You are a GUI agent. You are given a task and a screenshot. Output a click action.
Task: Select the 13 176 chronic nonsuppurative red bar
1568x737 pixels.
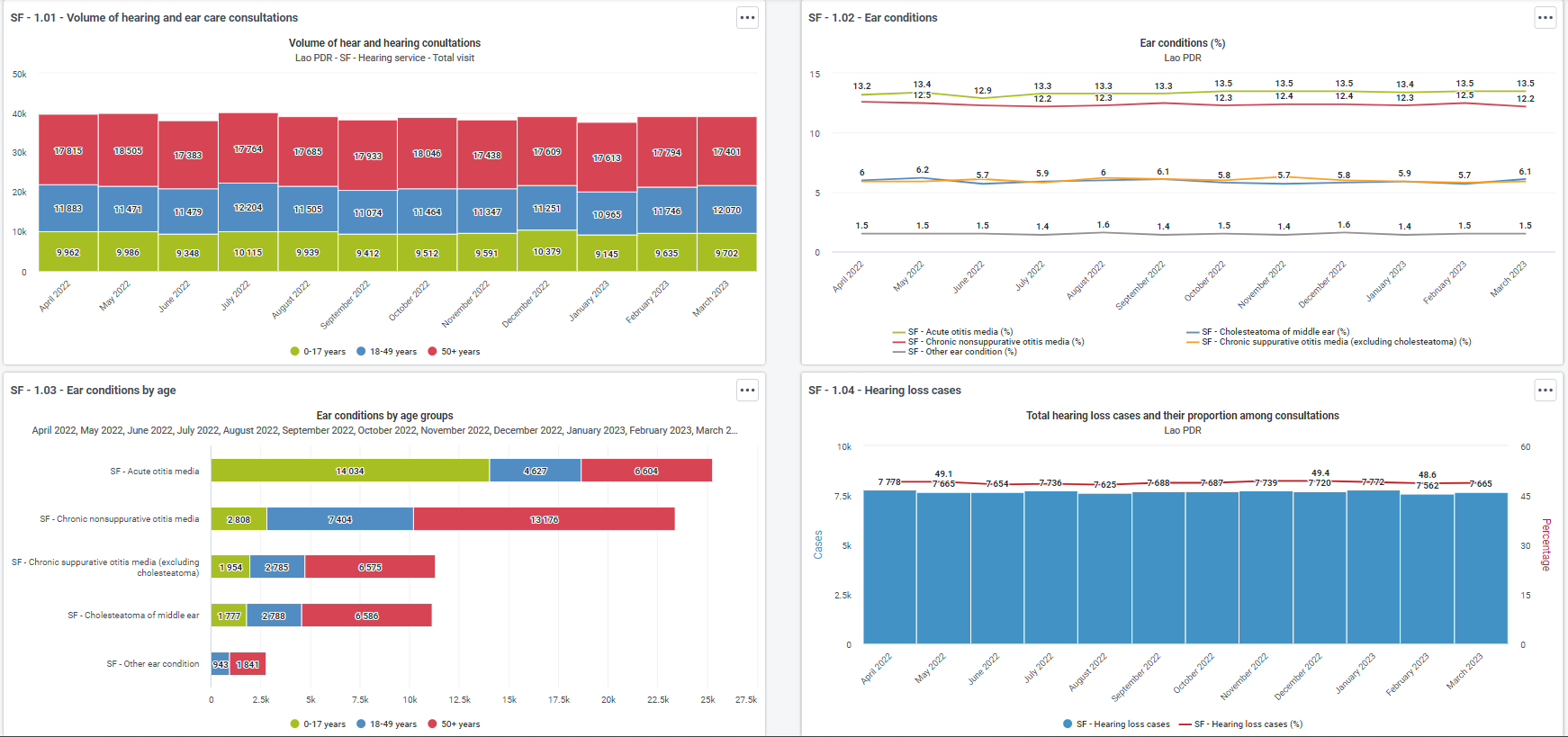pos(544,519)
